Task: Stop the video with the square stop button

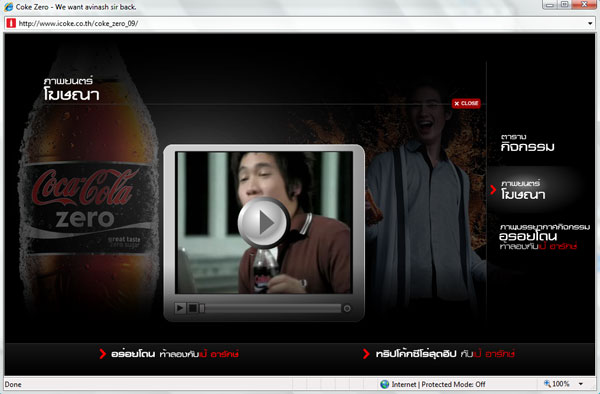Action: pos(193,308)
